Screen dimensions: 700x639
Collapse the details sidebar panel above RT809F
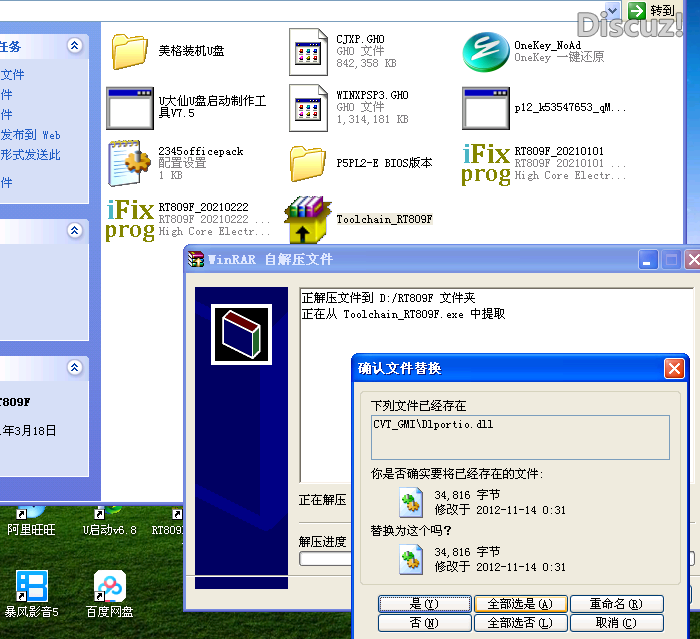pyautogui.click(x=75, y=367)
